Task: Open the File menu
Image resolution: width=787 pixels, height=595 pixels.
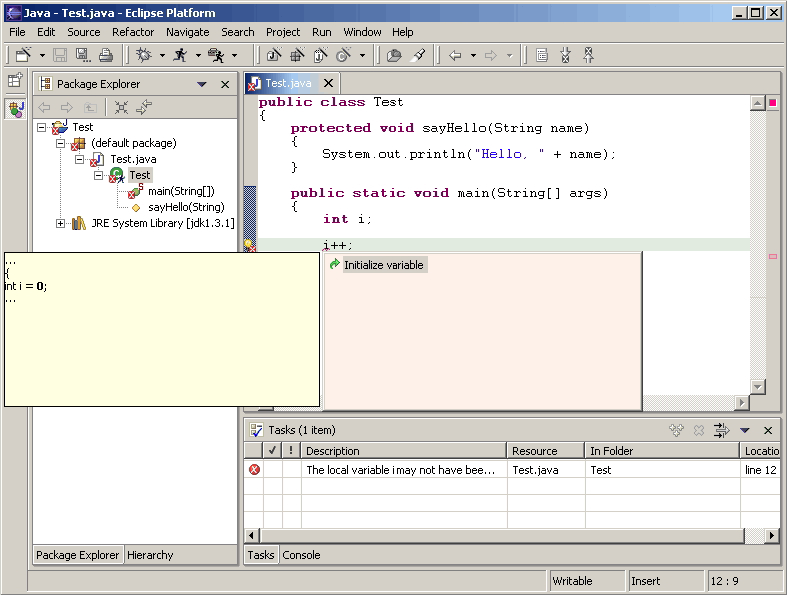Action: (17, 32)
